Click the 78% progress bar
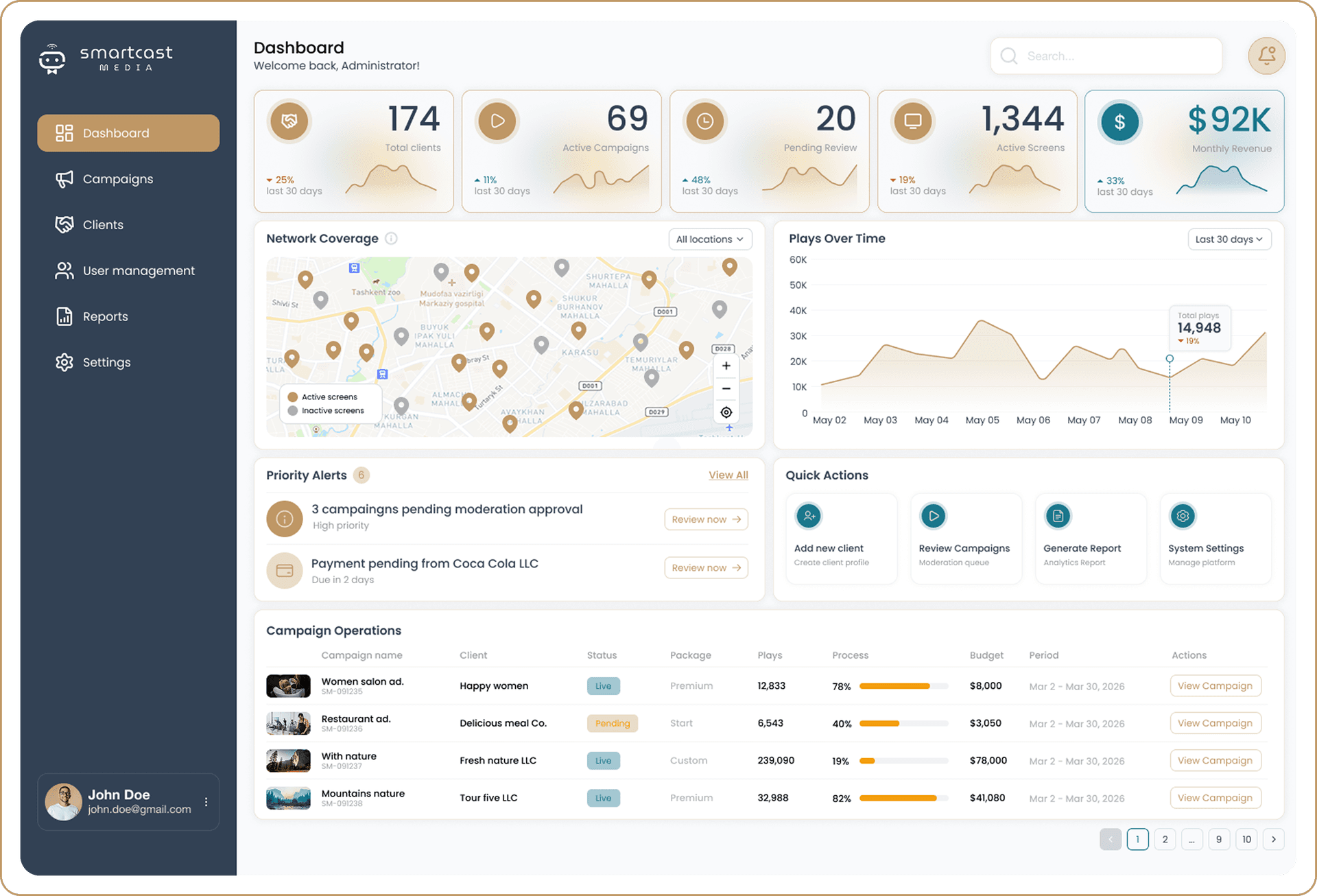The image size is (1317, 896). coord(903,686)
